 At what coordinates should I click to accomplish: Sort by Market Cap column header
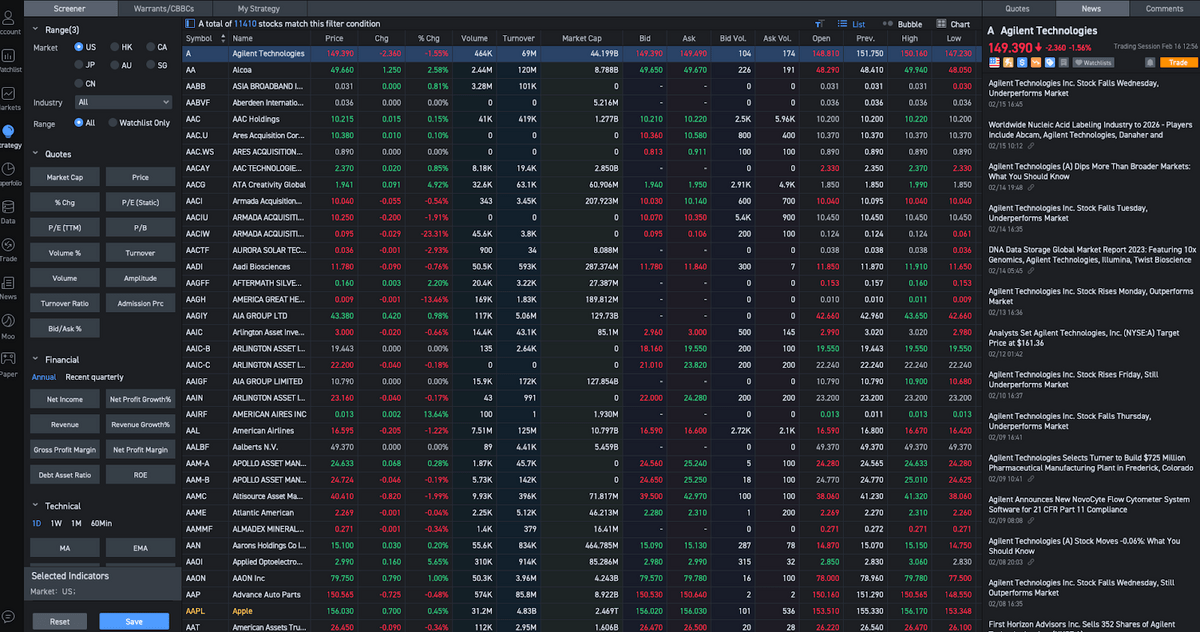click(x=581, y=38)
